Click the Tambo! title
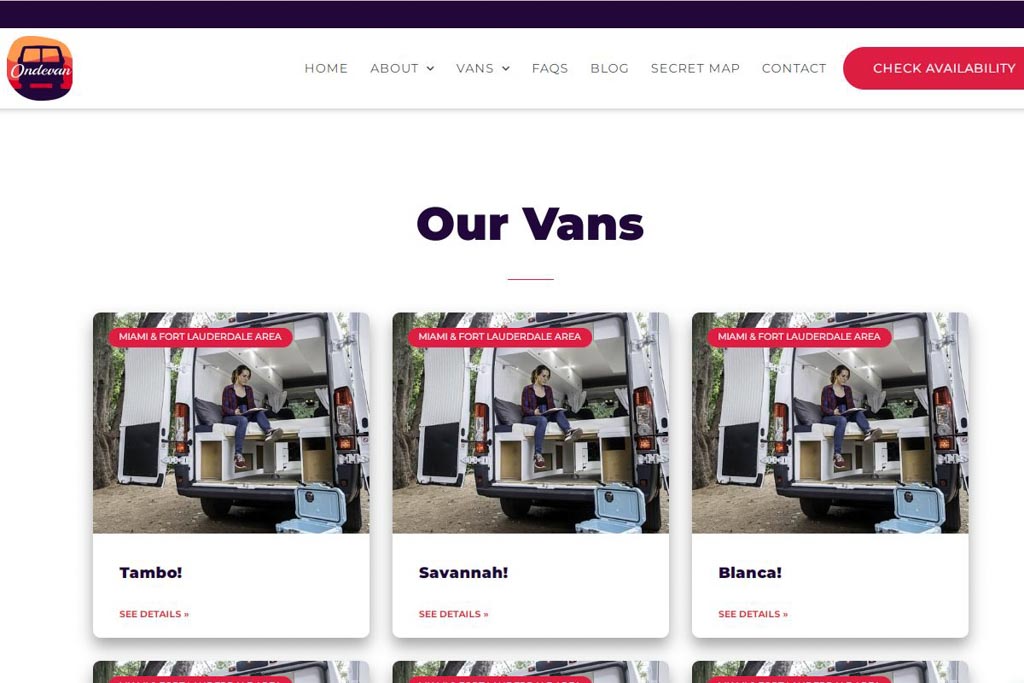This screenshot has height=683, width=1024. point(151,573)
